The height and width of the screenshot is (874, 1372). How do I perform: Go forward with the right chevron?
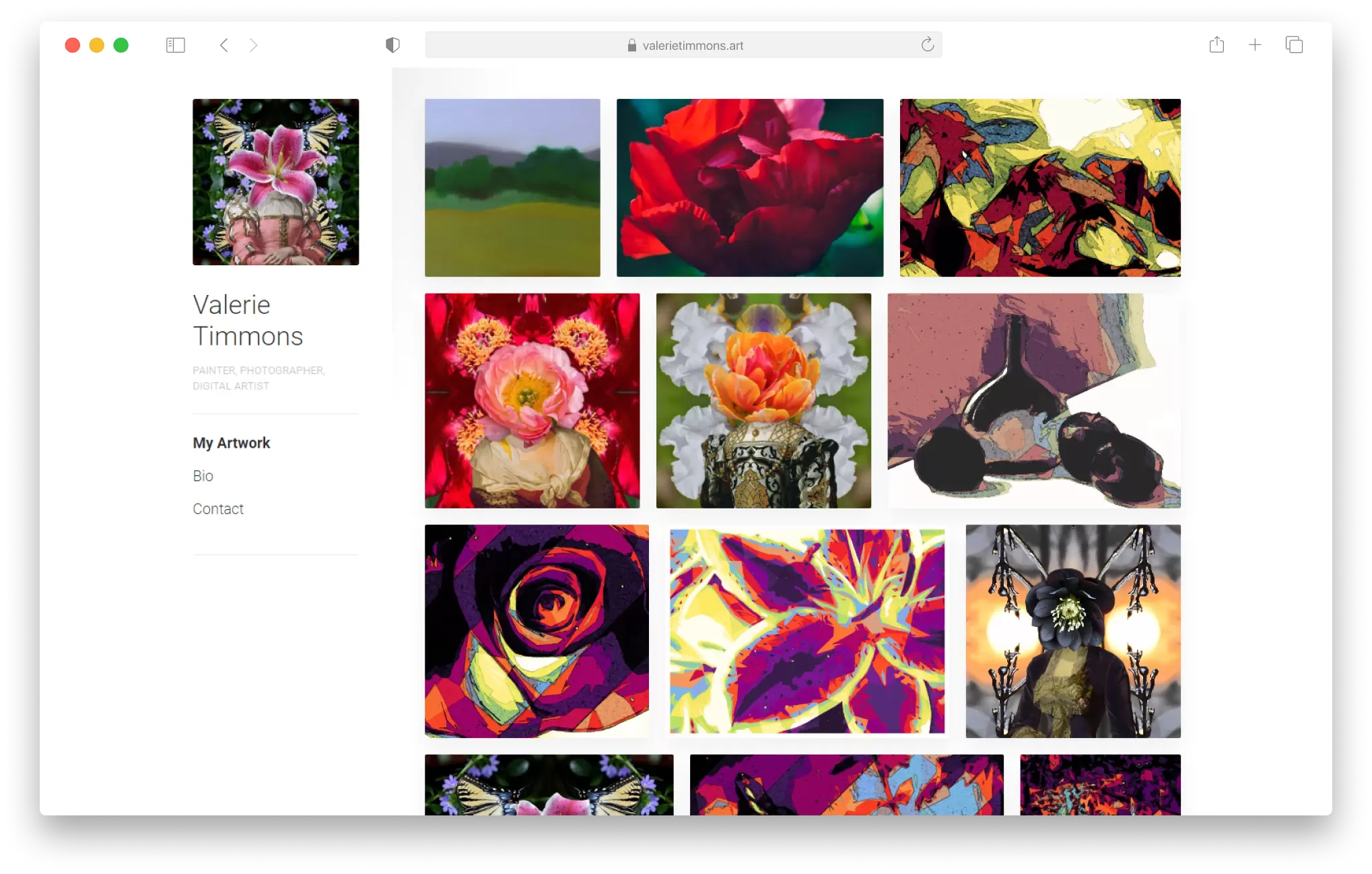pyautogui.click(x=253, y=45)
